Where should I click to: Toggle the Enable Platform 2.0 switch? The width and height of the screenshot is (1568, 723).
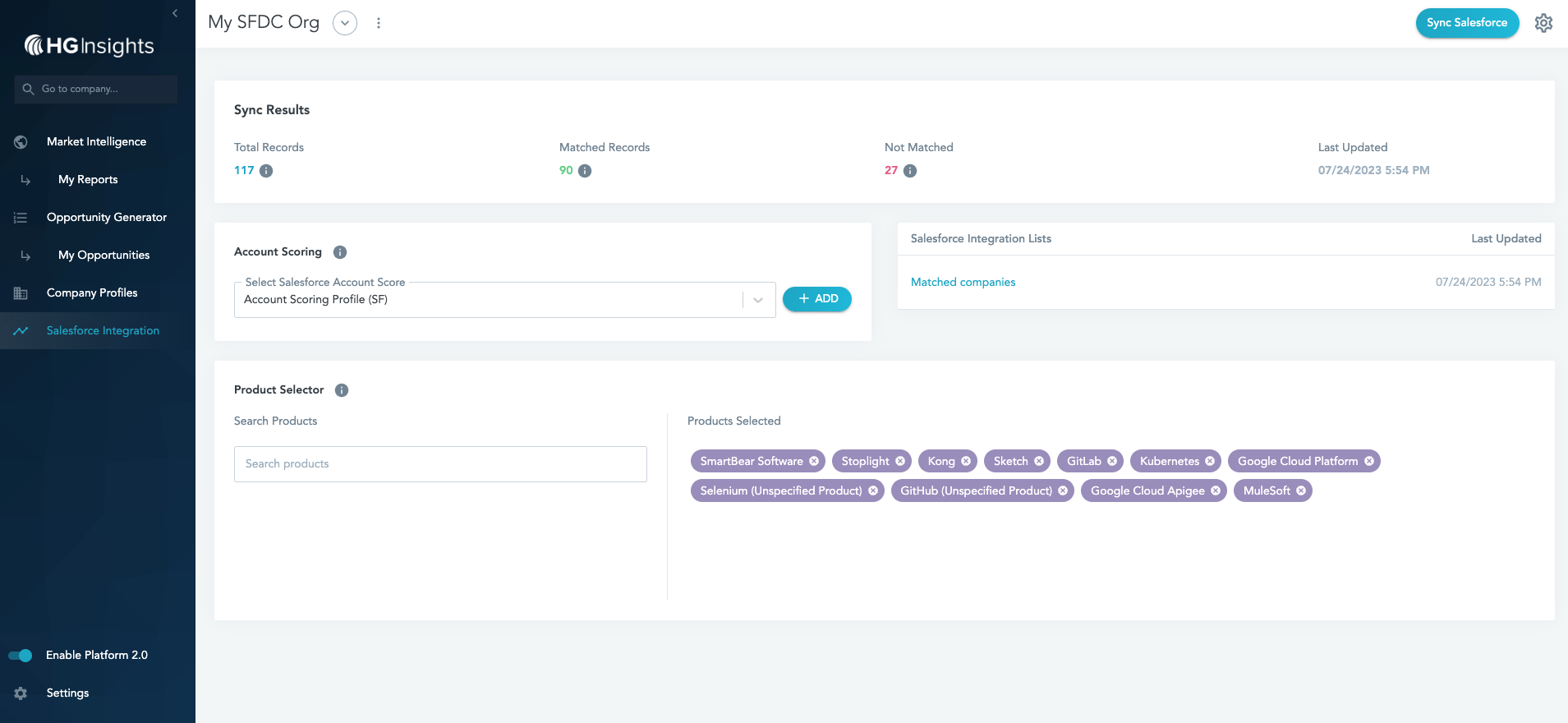[x=21, y=655]
